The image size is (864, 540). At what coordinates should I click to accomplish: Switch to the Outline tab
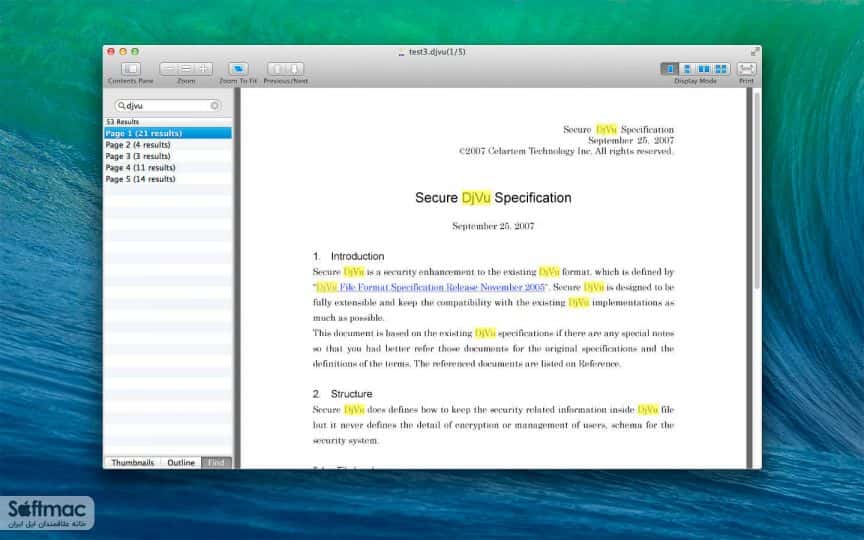click(181, 462)
